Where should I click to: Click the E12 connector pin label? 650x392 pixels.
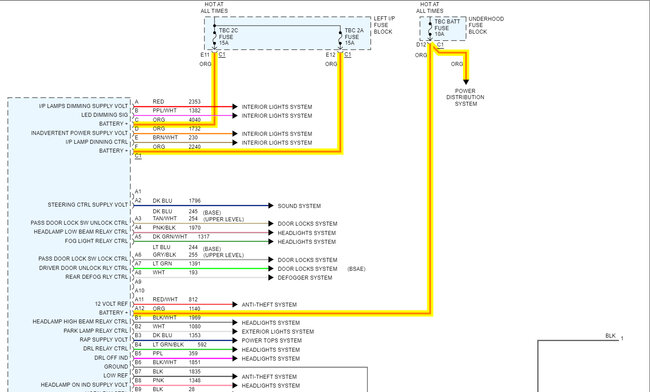coord(330,55)
